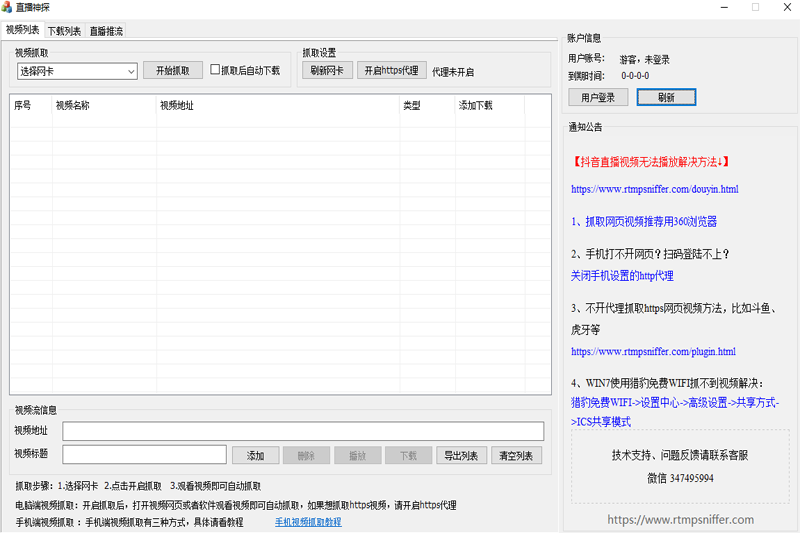Focus the 视频地址 input field
Screen dimensions: 800x533
click(303, 431)
